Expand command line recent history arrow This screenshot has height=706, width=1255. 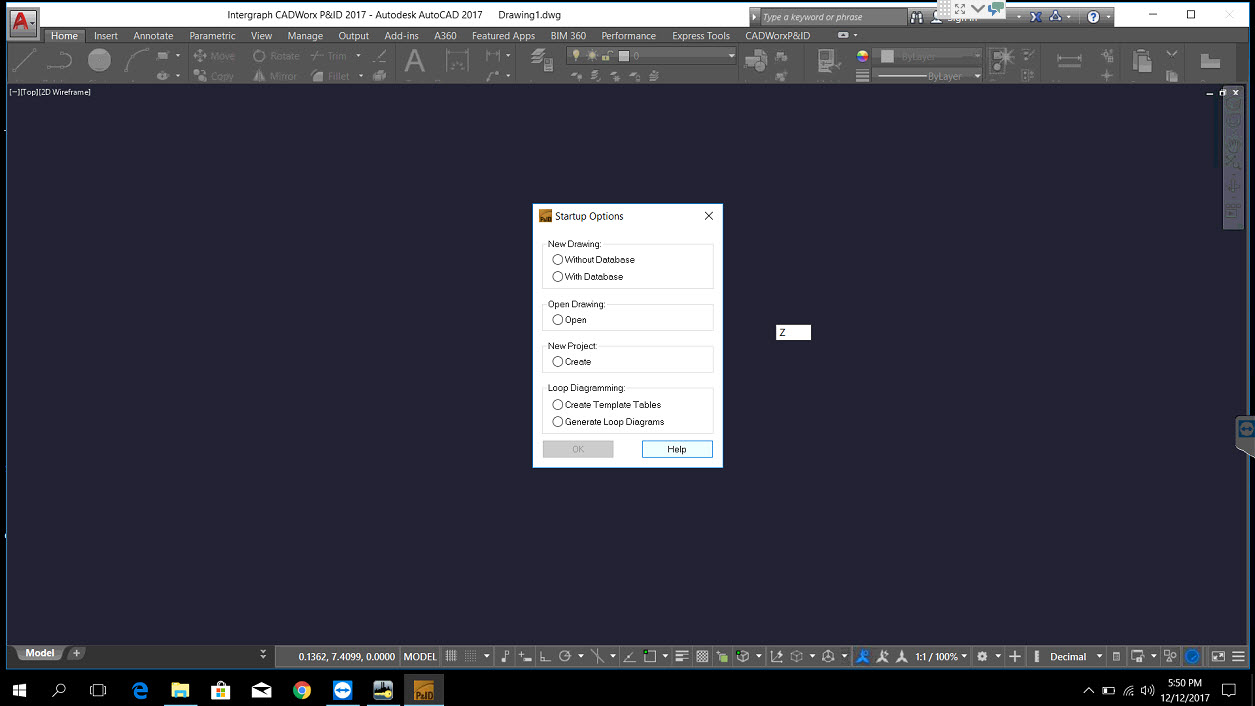coord(263,654)
